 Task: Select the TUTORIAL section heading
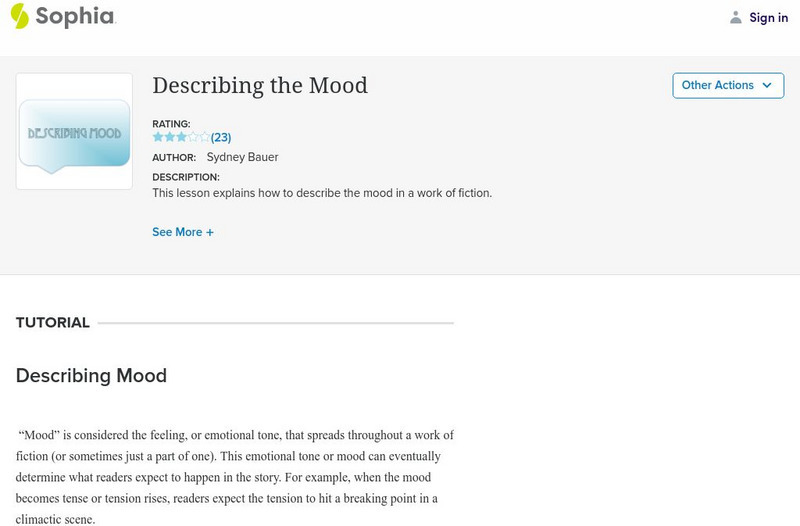[x=53, y=323]
